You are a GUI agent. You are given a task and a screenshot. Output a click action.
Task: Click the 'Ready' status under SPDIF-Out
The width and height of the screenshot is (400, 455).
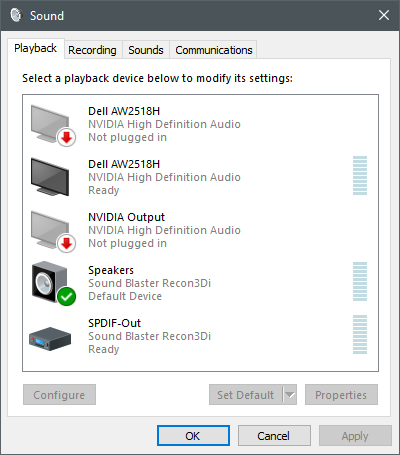(104, 349)
